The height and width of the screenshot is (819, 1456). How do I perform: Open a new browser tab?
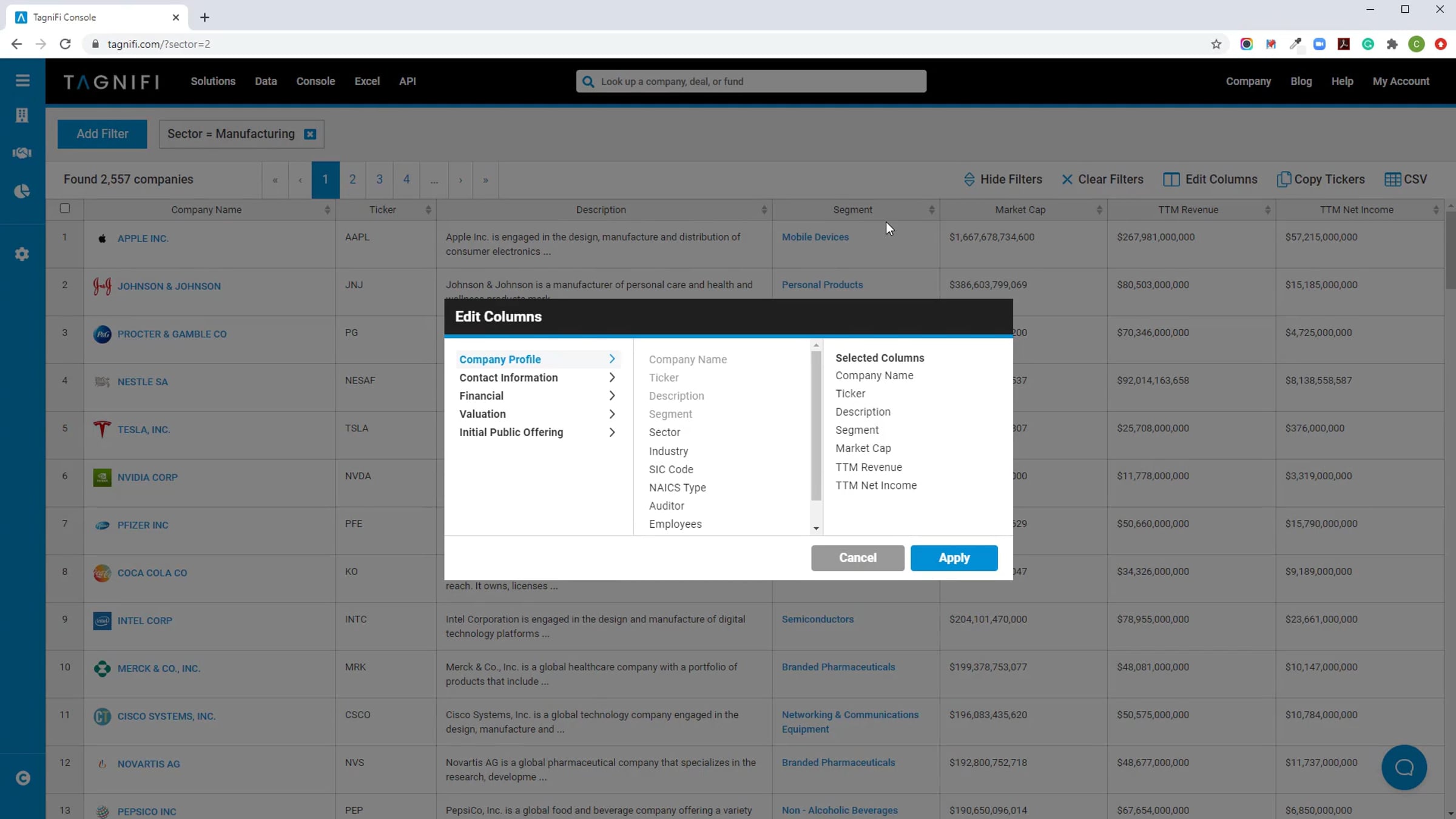(204, 18)
